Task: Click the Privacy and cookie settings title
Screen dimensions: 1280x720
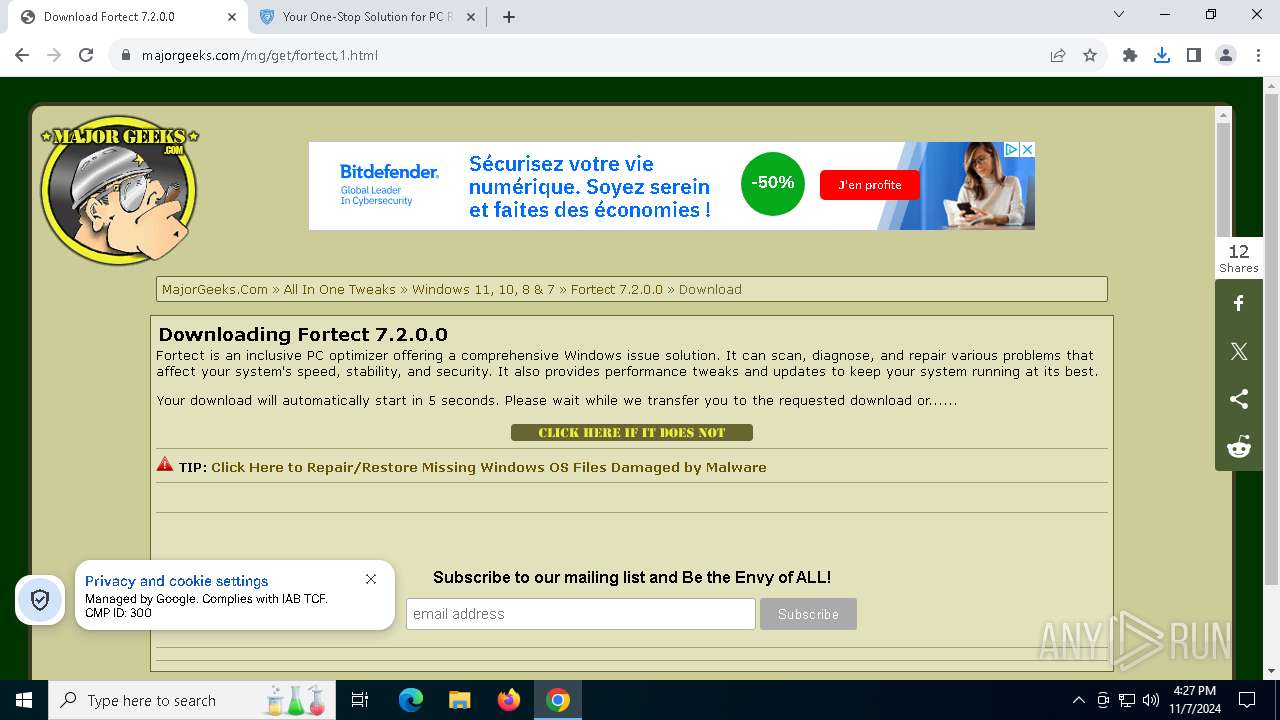Action: pyautogui.click(x=177, y=581)
